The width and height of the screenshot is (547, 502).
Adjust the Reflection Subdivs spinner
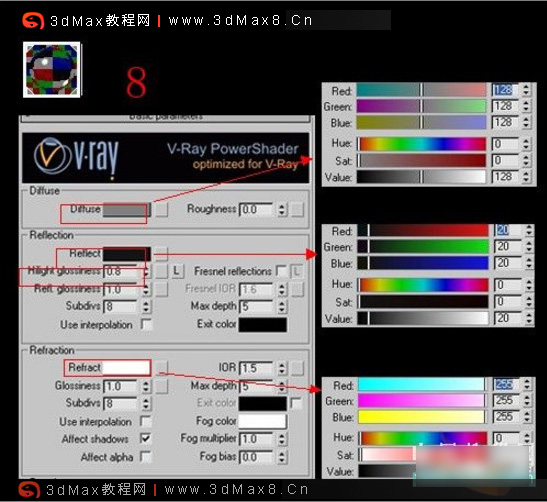click(x=147, y=307)
